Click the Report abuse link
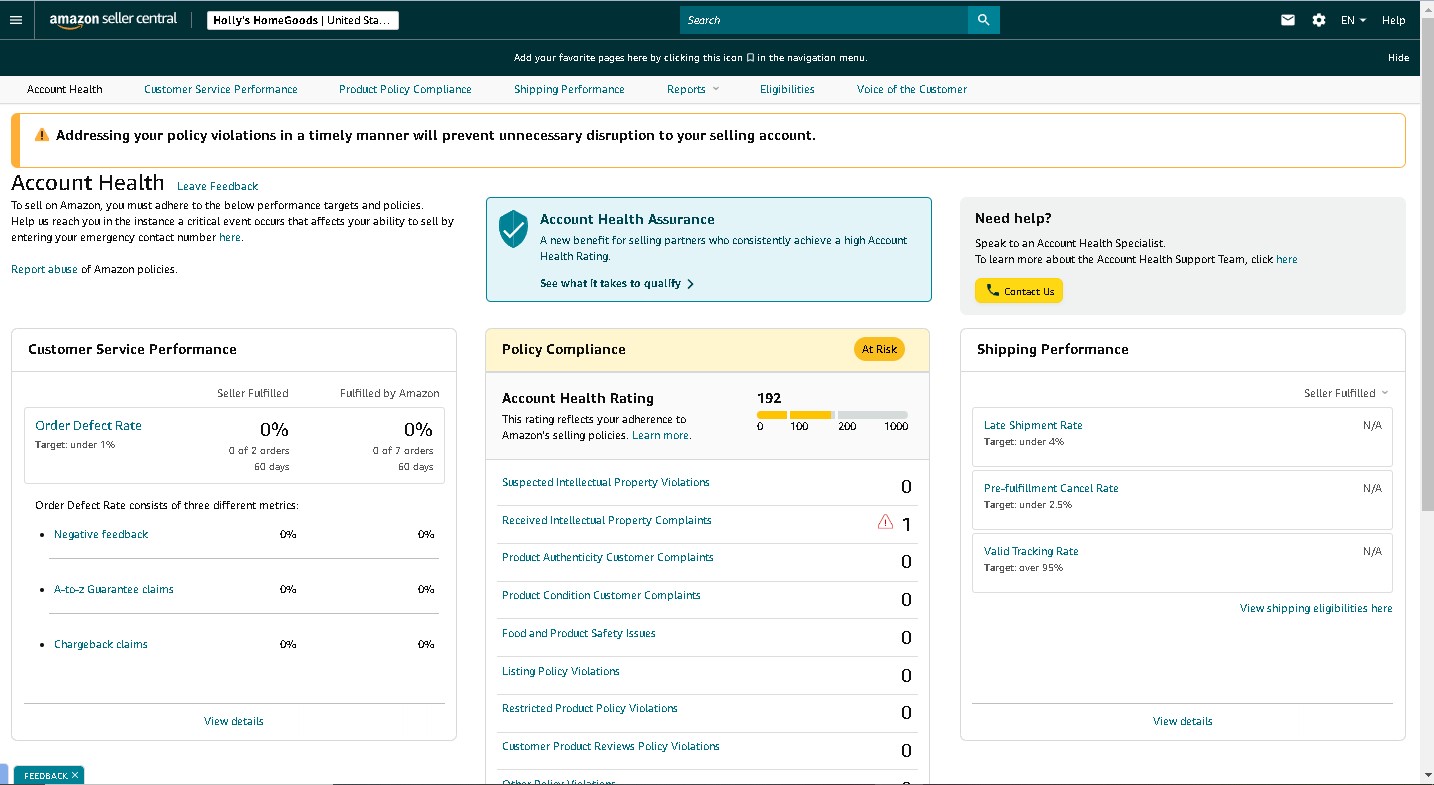This screenshot has height=785, width=1434. point(44,269)
